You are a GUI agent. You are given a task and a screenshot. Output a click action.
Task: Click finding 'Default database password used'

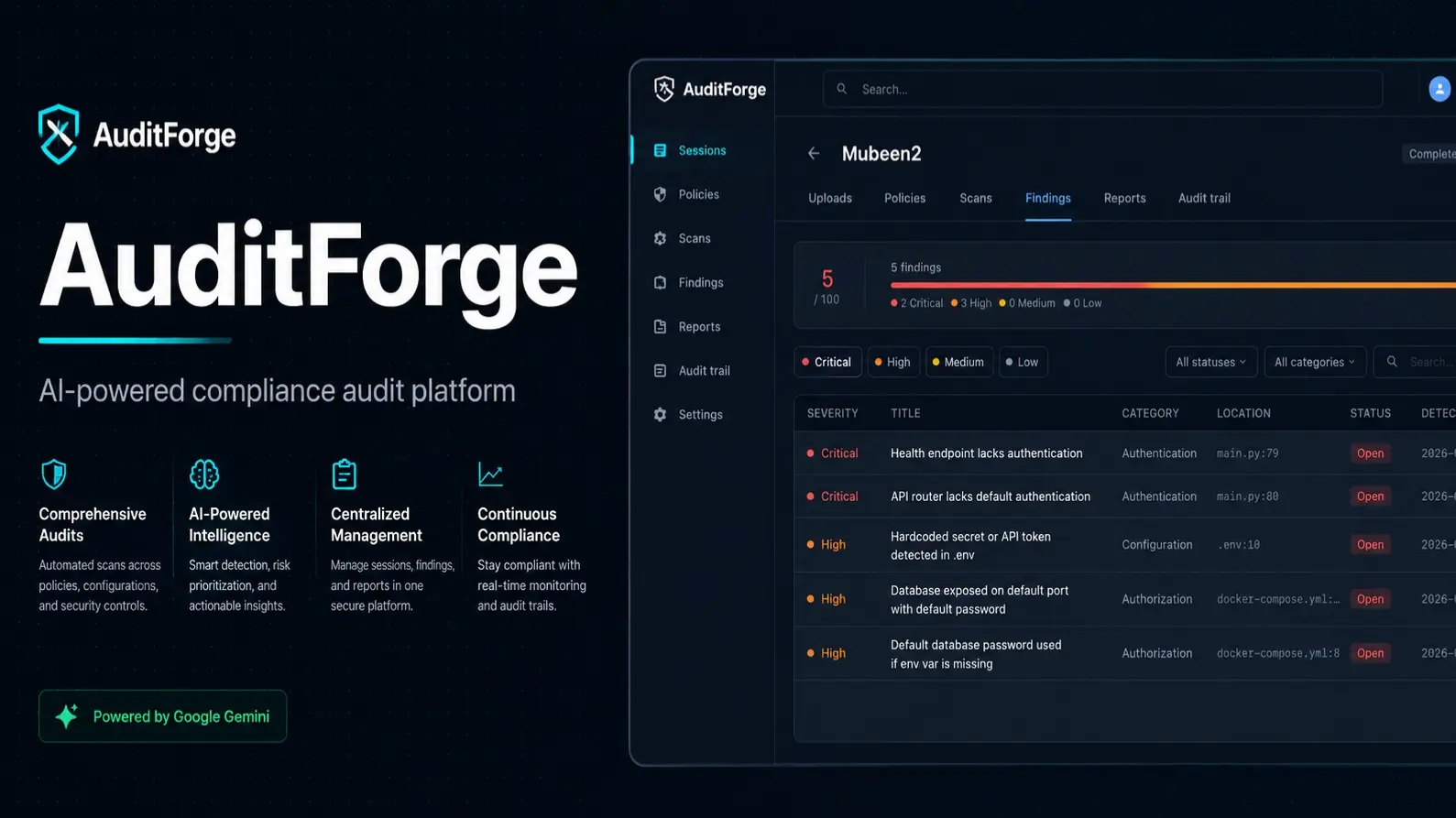tap(976, 654)
